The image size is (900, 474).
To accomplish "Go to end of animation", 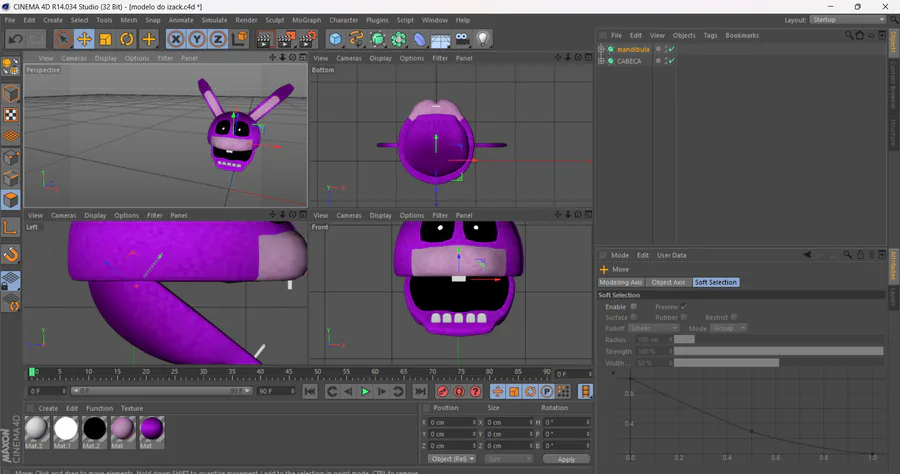I will pos(420,391).
